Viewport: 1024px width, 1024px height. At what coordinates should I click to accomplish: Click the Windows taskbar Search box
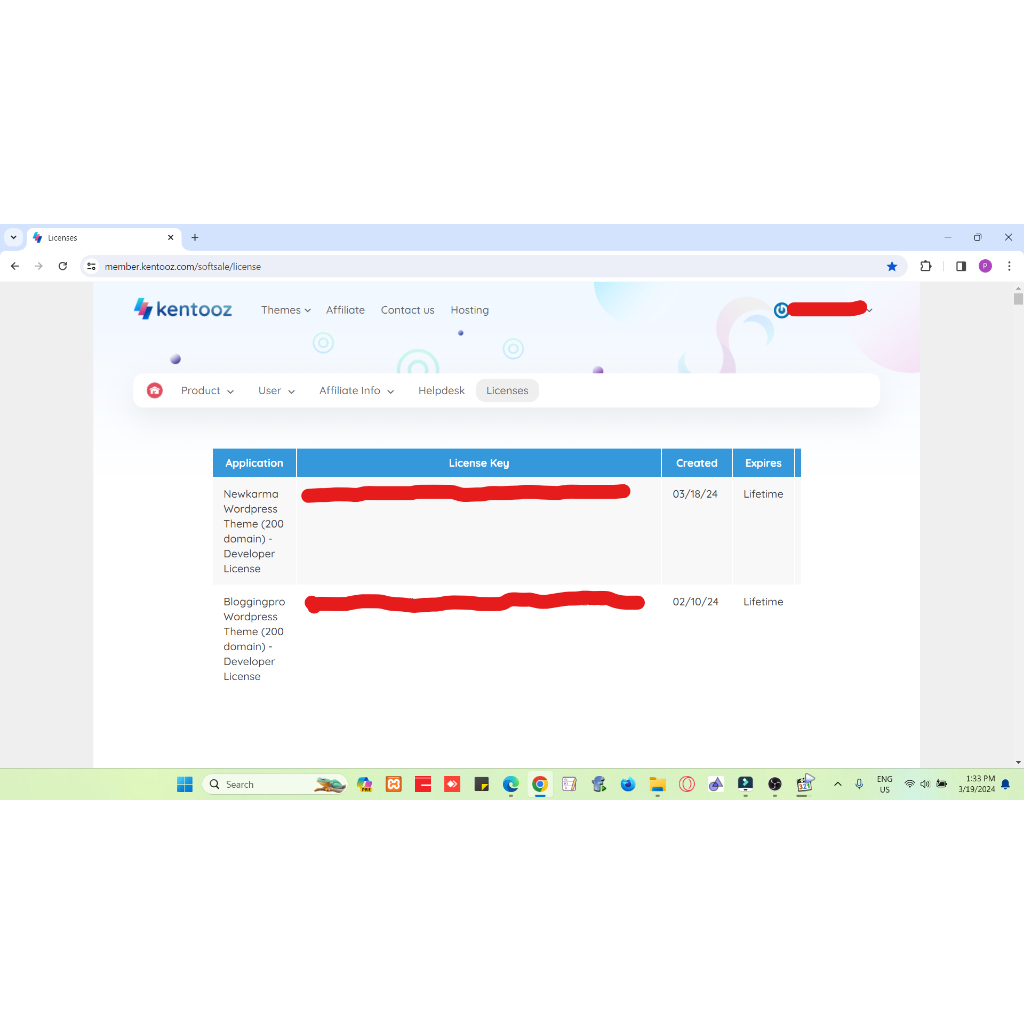[x=274, y=784]
